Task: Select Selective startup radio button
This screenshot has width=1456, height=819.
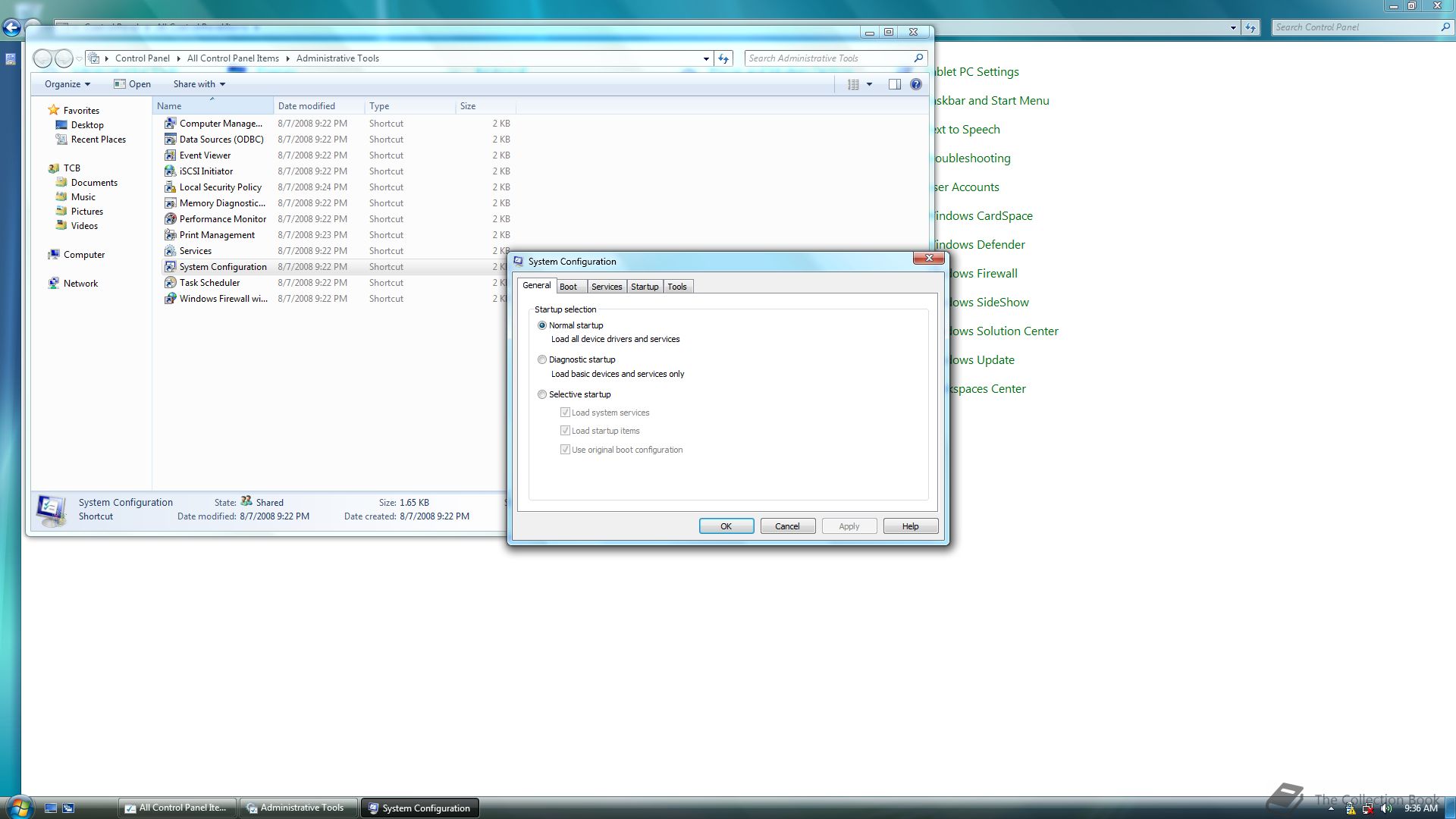Action: [542, 394]
